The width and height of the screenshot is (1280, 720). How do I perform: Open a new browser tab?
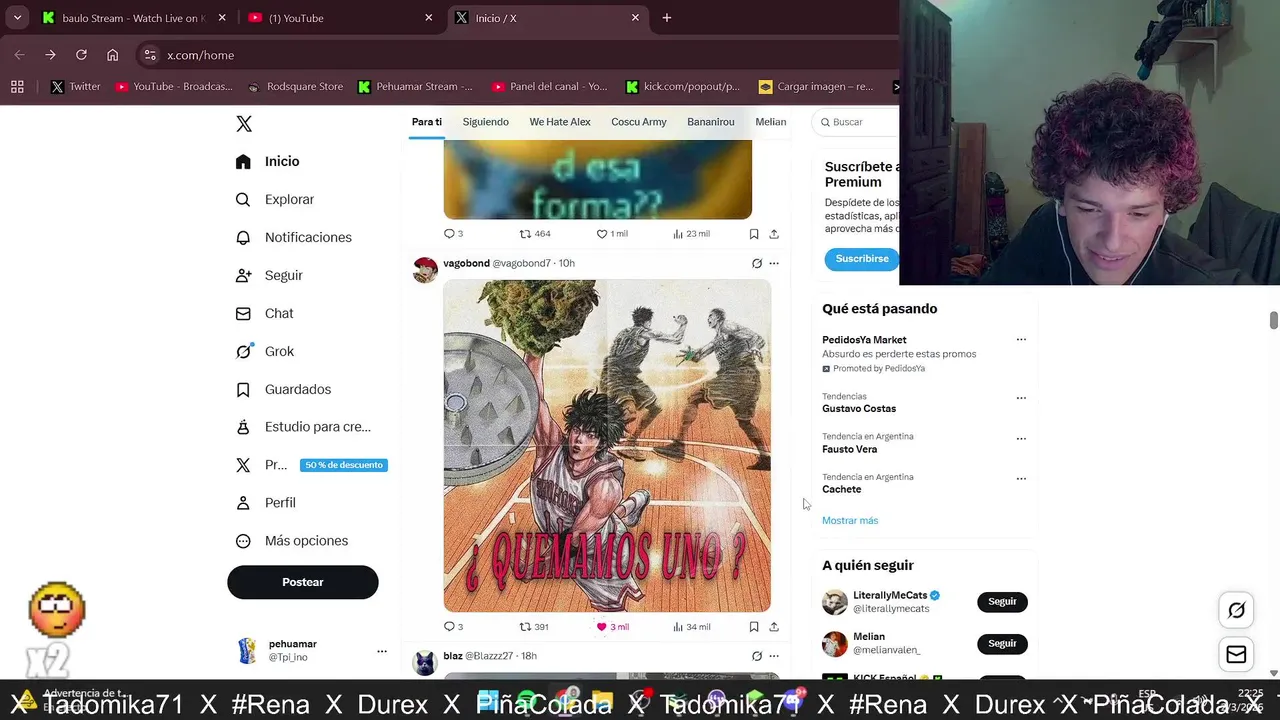[x=667, y=18]
